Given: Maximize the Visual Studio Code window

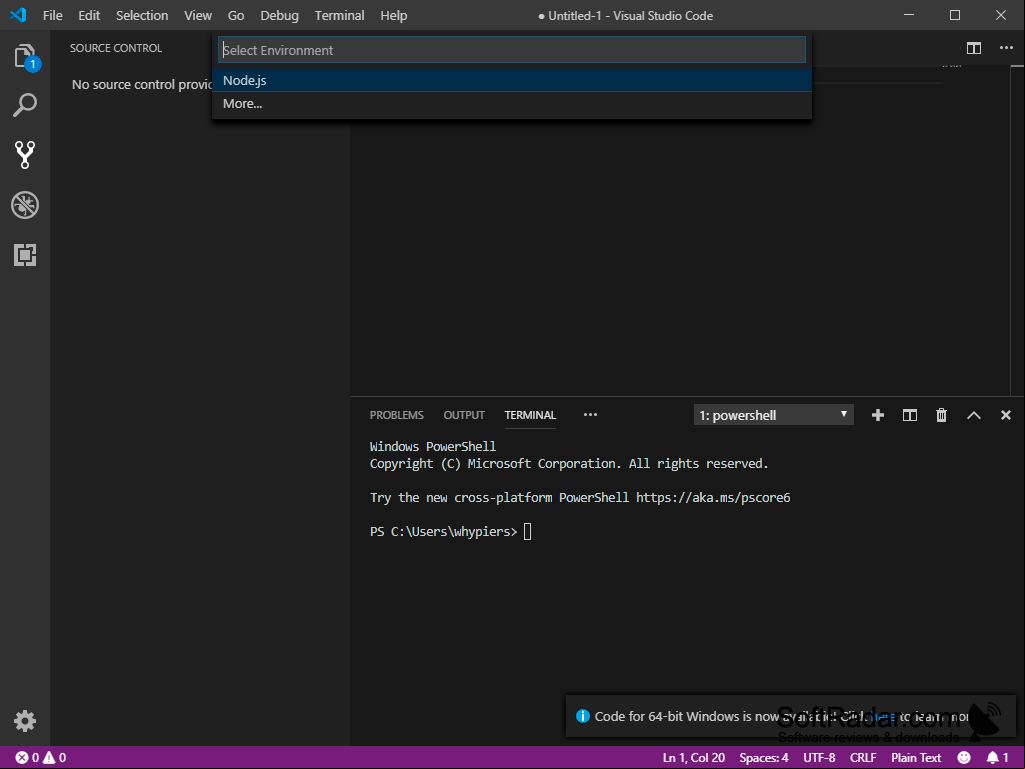Looking at the screenshot, I should pos(955,15).
